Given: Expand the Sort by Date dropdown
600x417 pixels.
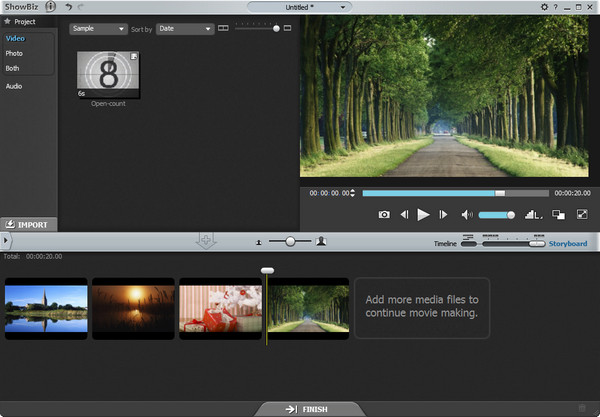Looking at the screenshot, I should click(185, 29).
